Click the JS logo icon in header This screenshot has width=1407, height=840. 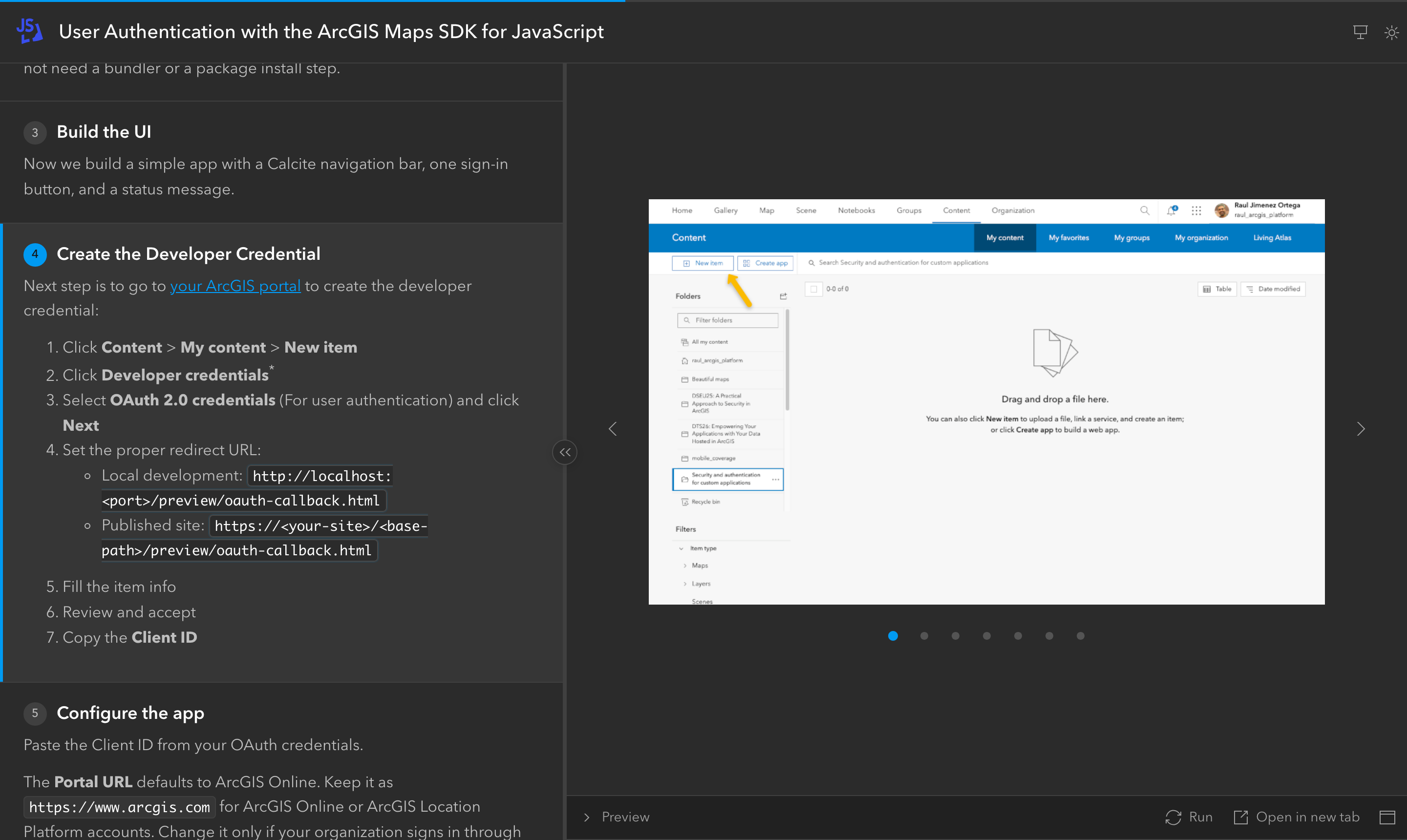point(29,31)
